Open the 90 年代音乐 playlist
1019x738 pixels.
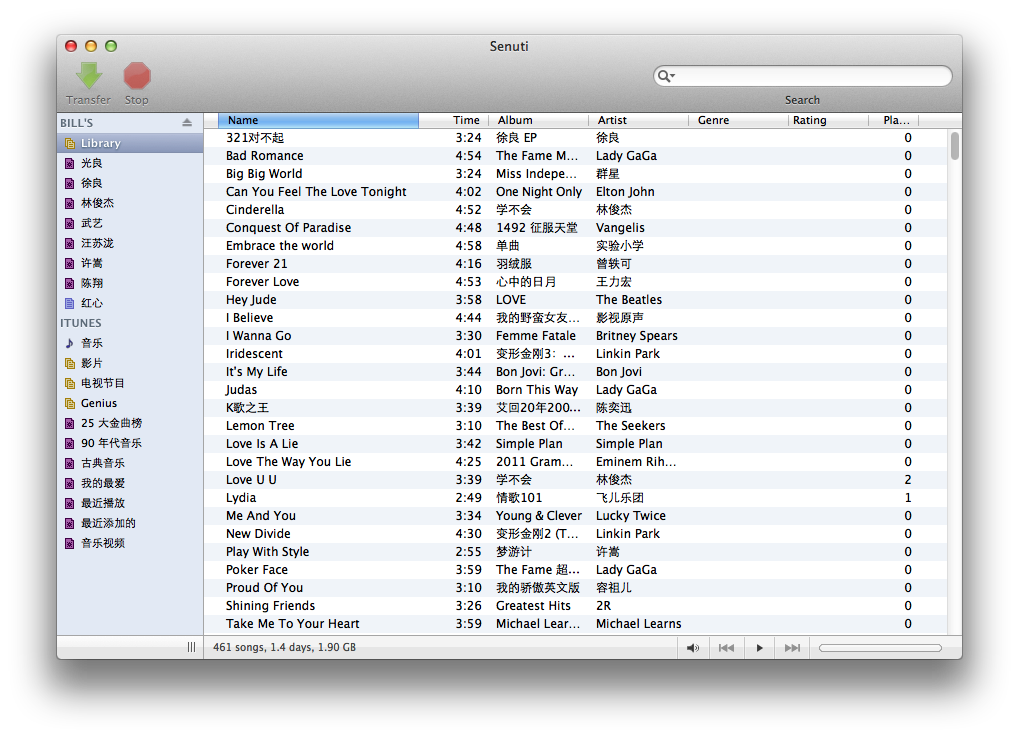pos(130,443)
